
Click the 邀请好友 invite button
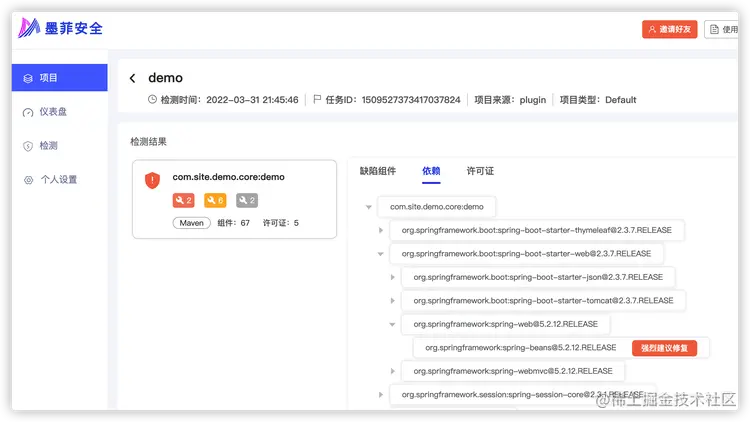670,29
